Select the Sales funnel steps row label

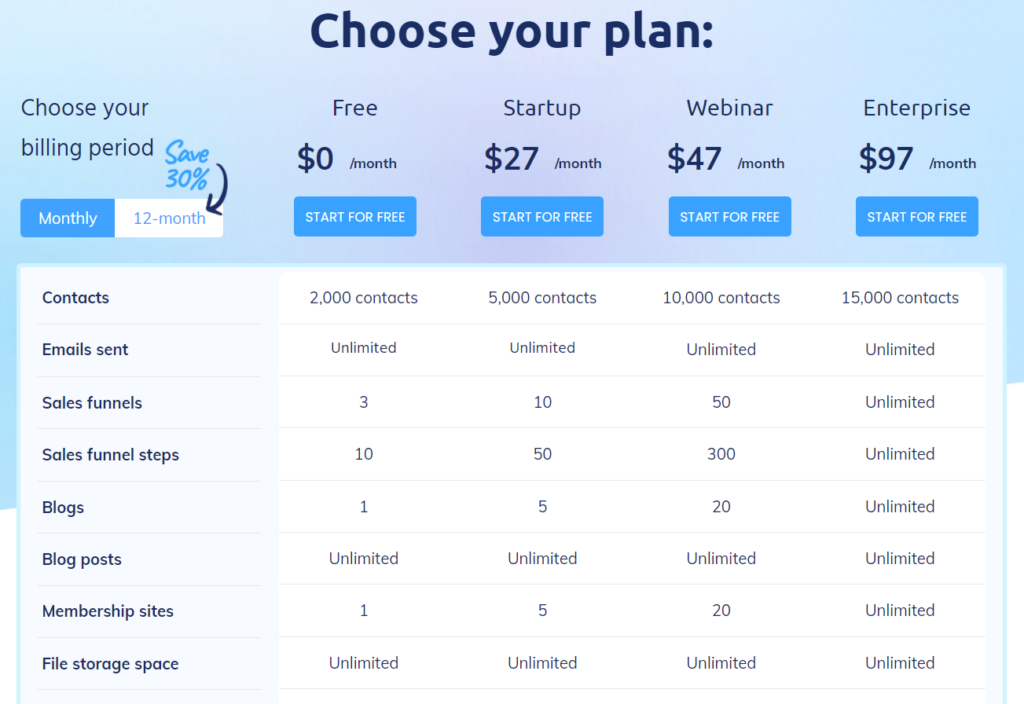110,454
